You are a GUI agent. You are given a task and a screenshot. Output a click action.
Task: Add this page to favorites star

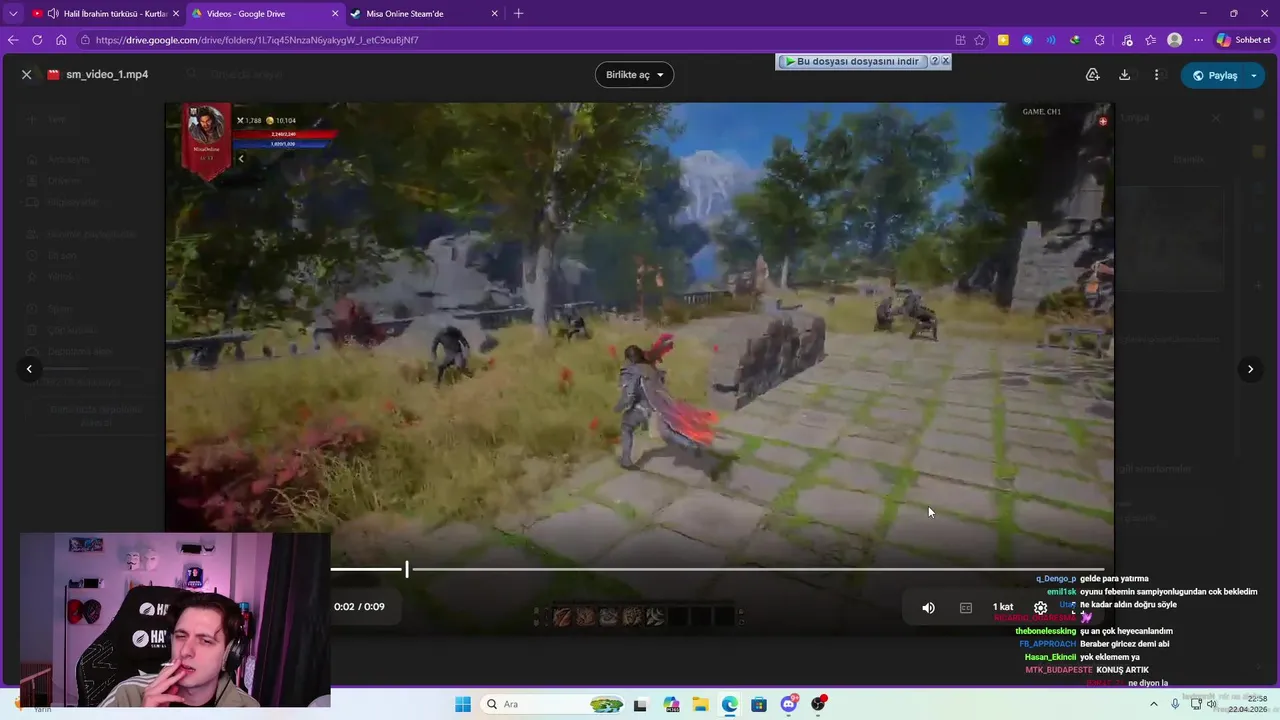click(x=980, y=40)
